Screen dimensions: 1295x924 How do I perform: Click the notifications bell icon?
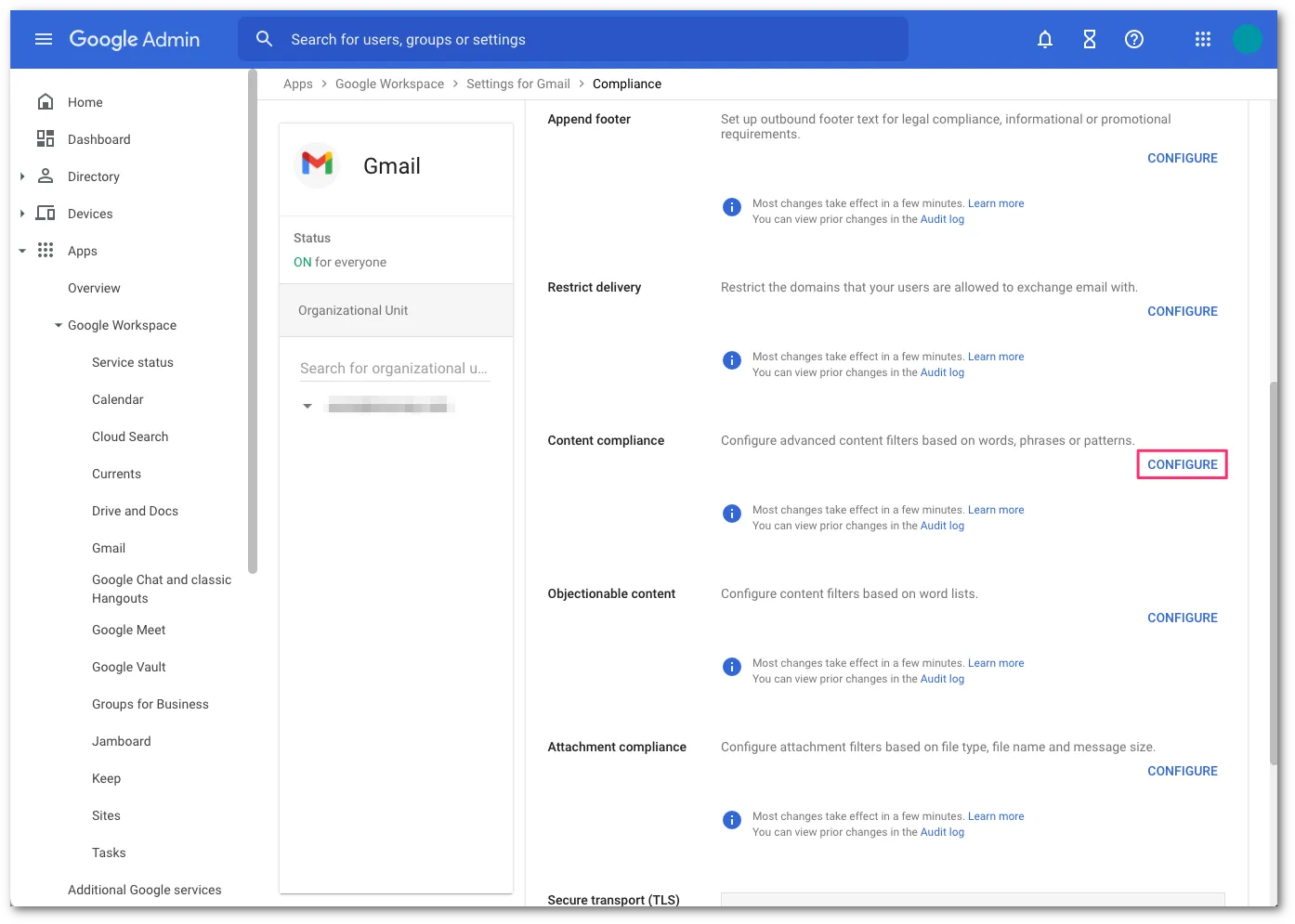(1045, 39)
